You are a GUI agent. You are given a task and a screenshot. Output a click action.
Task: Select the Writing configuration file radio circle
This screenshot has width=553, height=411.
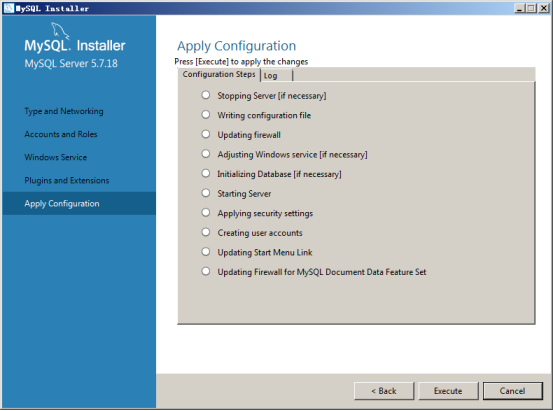tap(206, 115)
